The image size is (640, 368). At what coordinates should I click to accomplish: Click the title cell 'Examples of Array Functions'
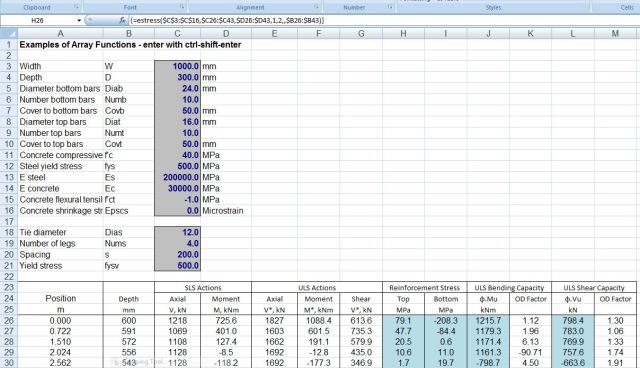click(x=130, y=45)
